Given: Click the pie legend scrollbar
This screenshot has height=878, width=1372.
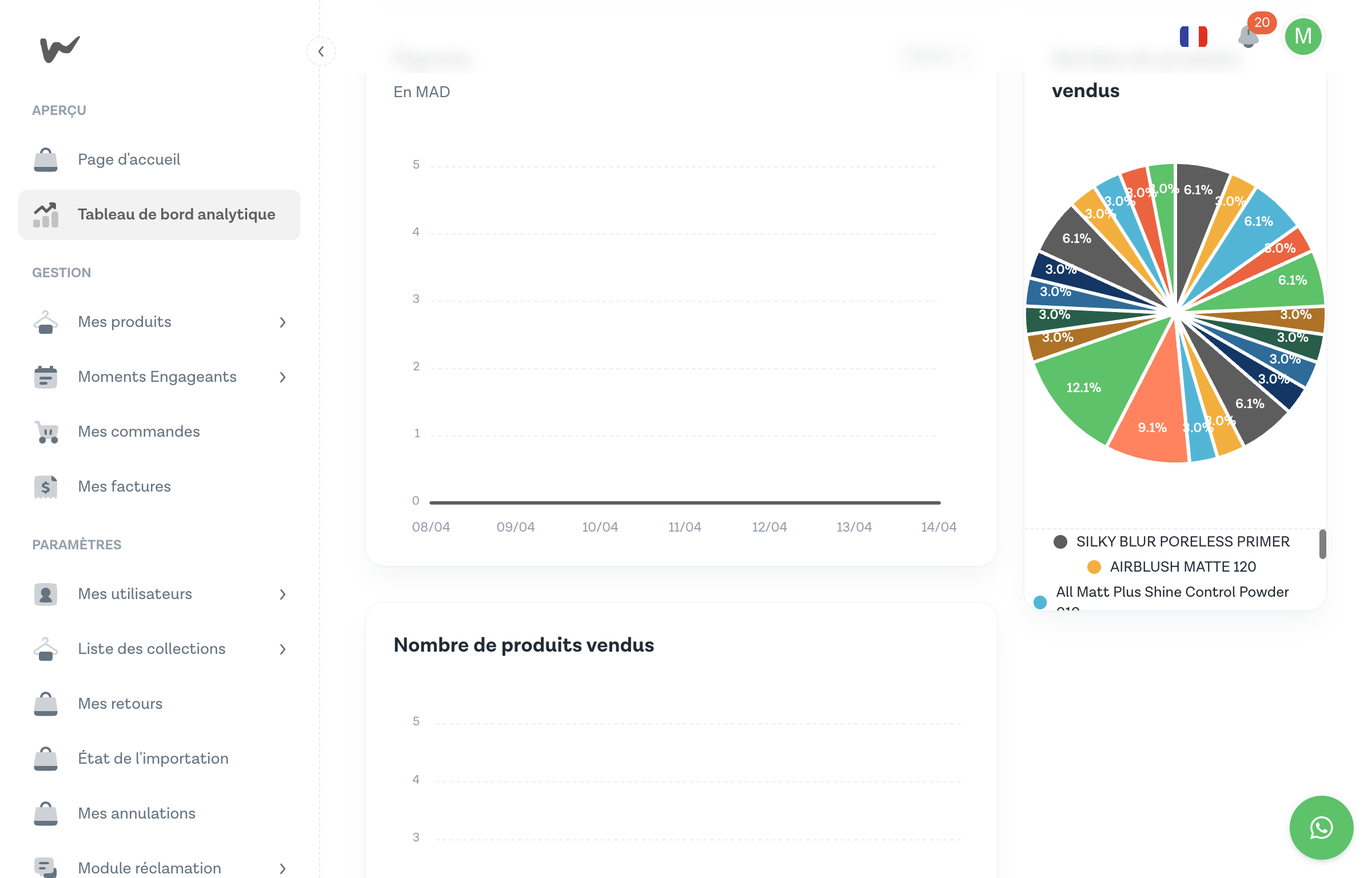Looking at the screenshot, I should pos(1322,544).
